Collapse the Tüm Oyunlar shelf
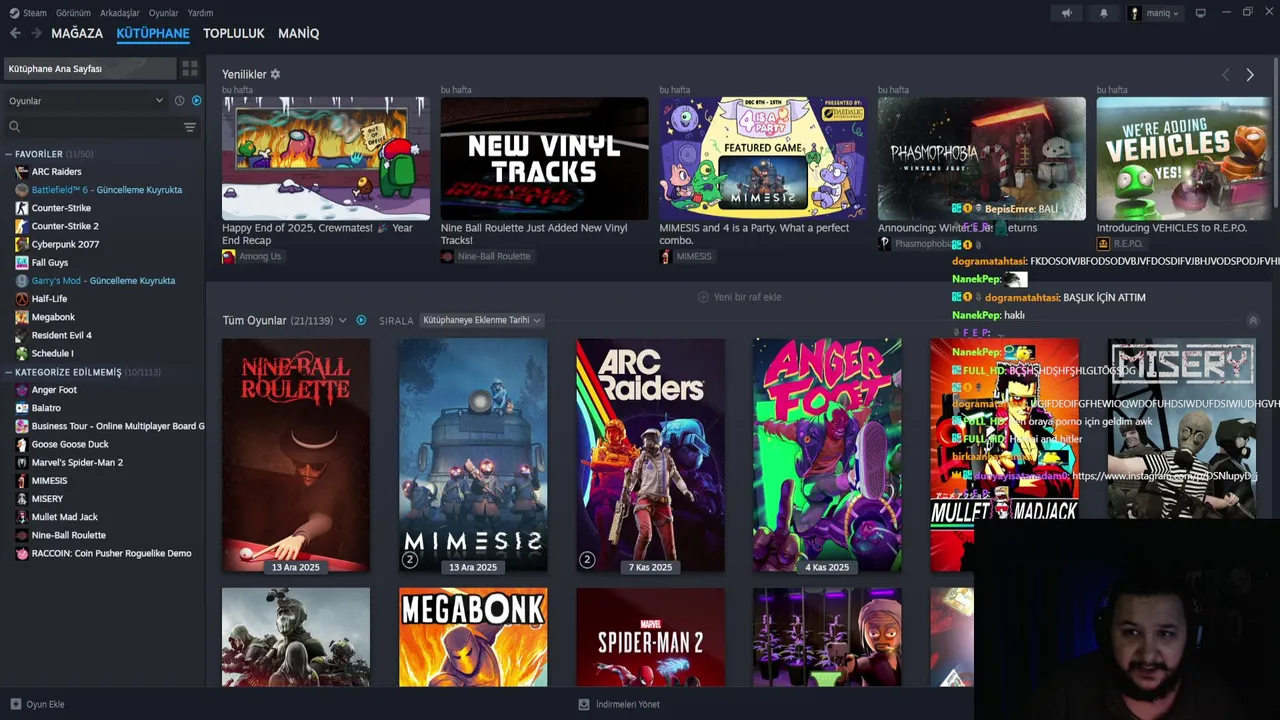Screen dimensions: 1280x720 [x=1253, y=320]
